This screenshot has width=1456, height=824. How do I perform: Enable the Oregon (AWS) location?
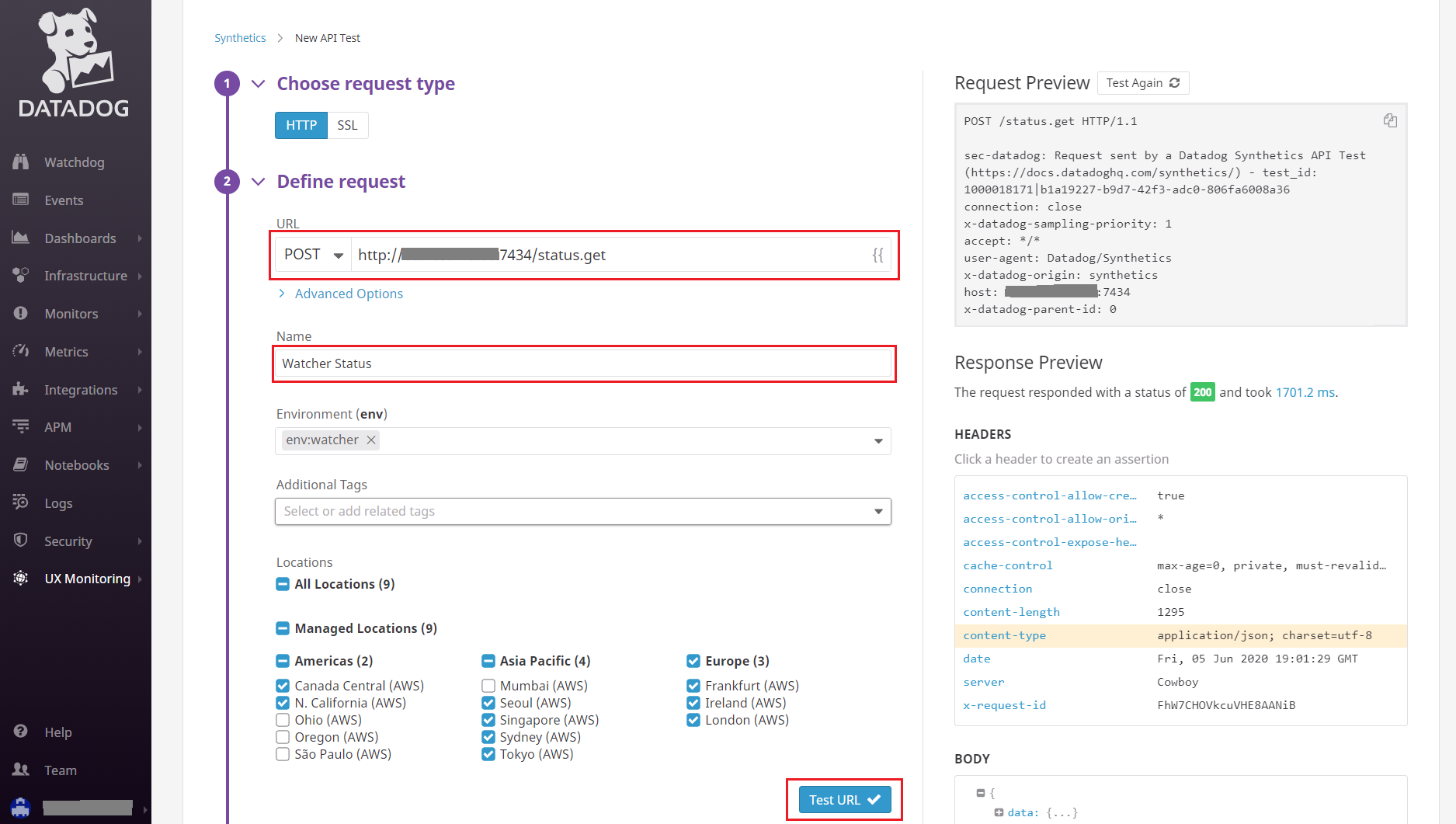(x=283, y=737)
